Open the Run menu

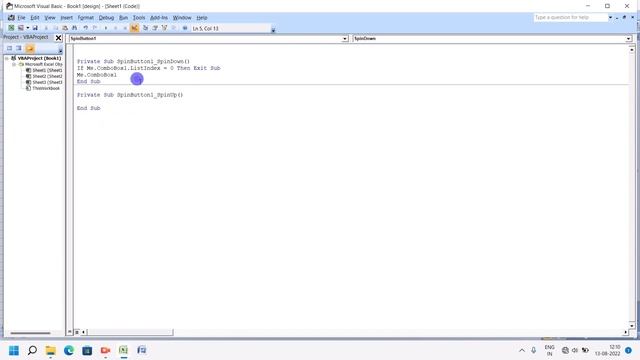pyautogui.click(x=123, y=18)
